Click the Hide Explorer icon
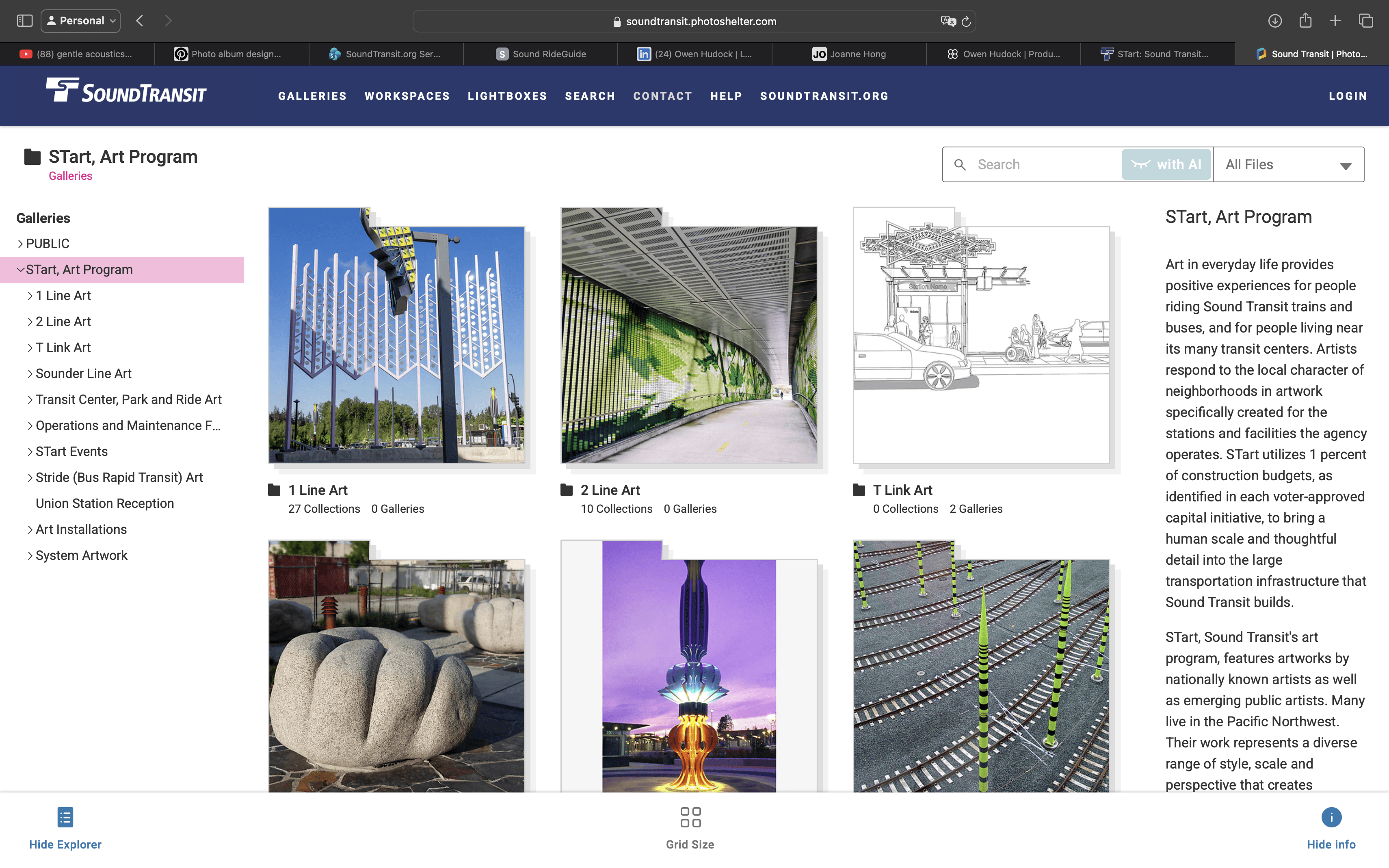 [x=65, y=818]
